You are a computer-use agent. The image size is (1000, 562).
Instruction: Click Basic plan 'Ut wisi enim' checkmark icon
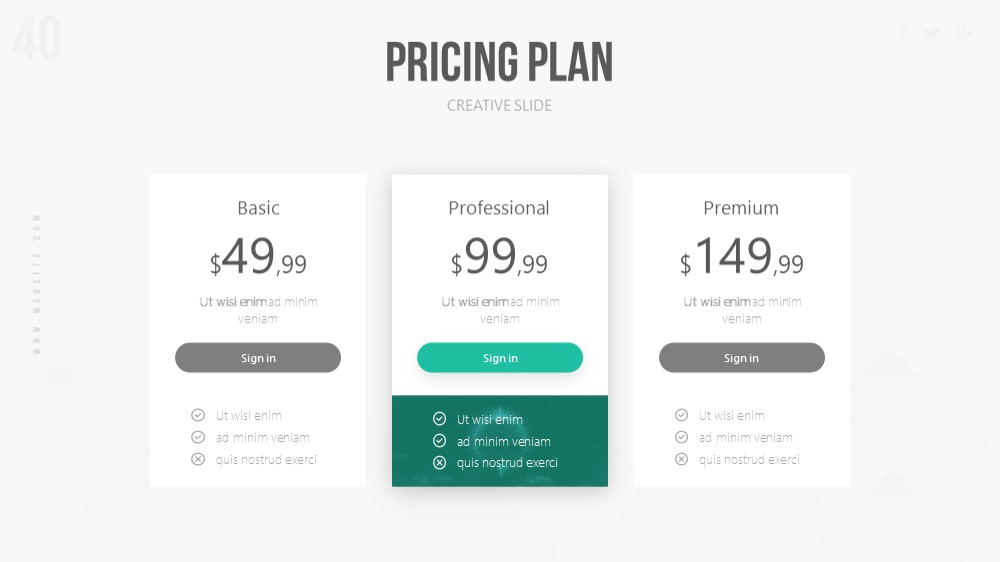[x=198, y=415]
